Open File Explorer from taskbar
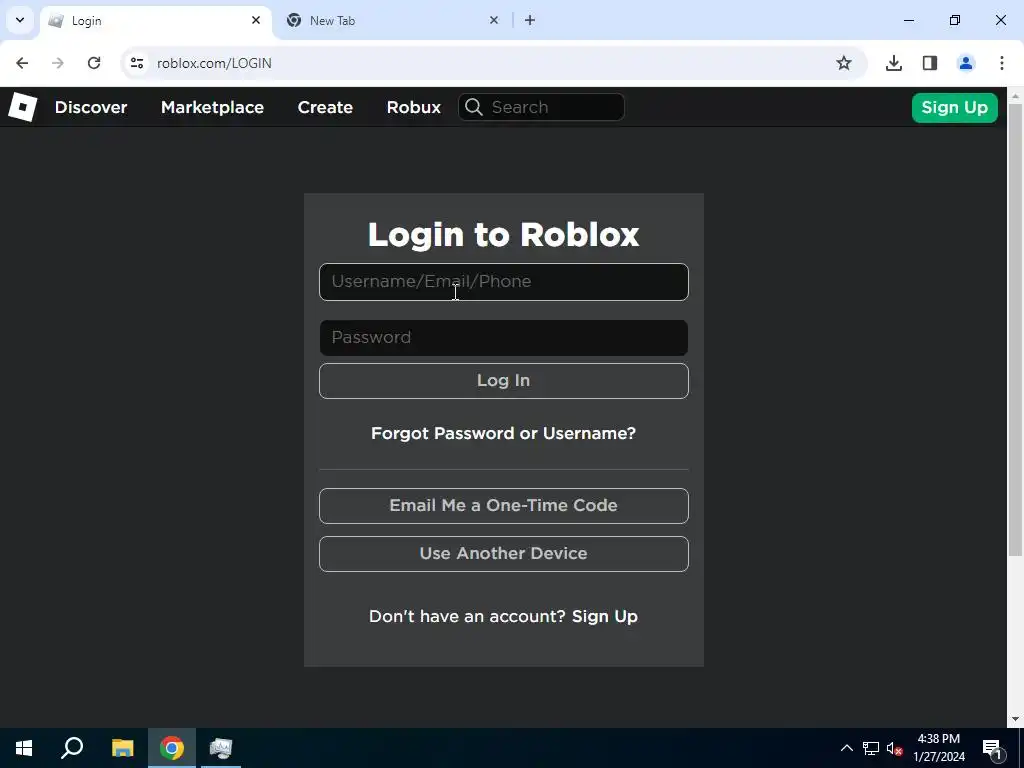The height and width of the screenshot is (768, 1024). point(122,748)
